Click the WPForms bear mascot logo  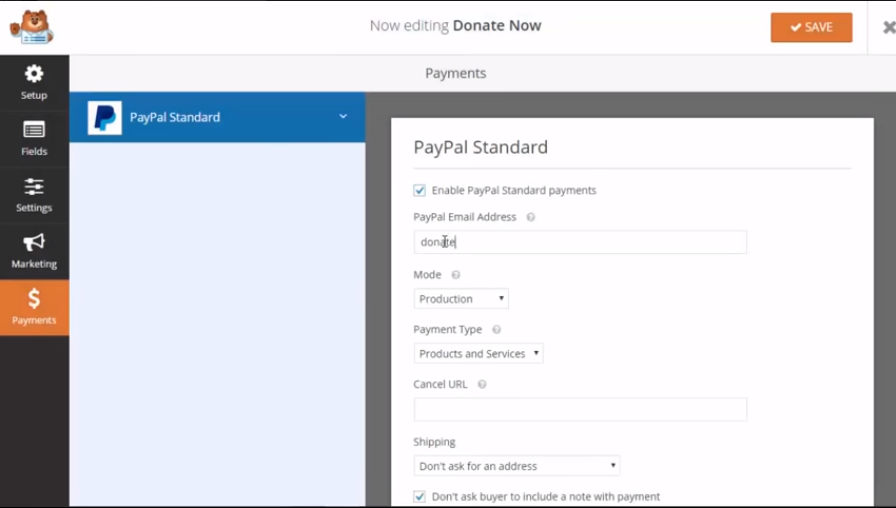32,27
